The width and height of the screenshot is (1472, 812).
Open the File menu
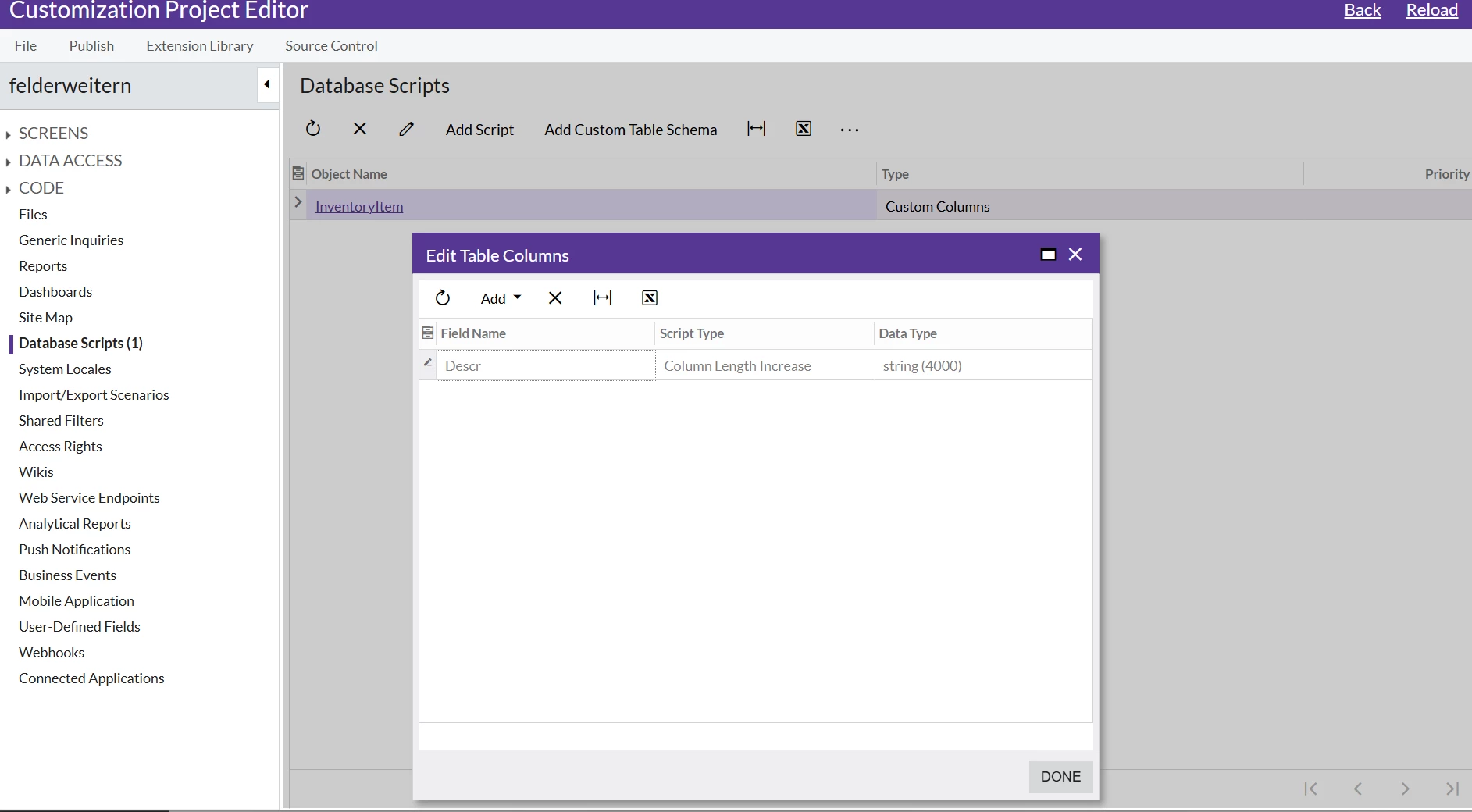[x=26, y=46]
